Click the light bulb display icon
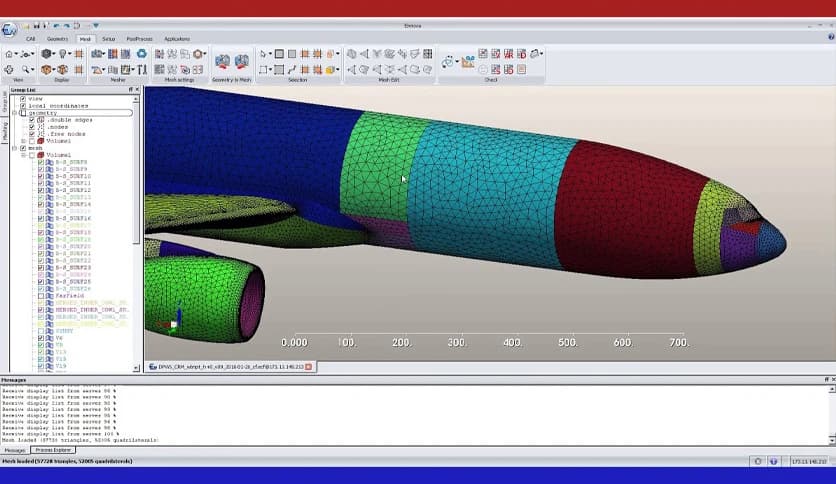This screenshot has height=484, width=836. point(63,54)
